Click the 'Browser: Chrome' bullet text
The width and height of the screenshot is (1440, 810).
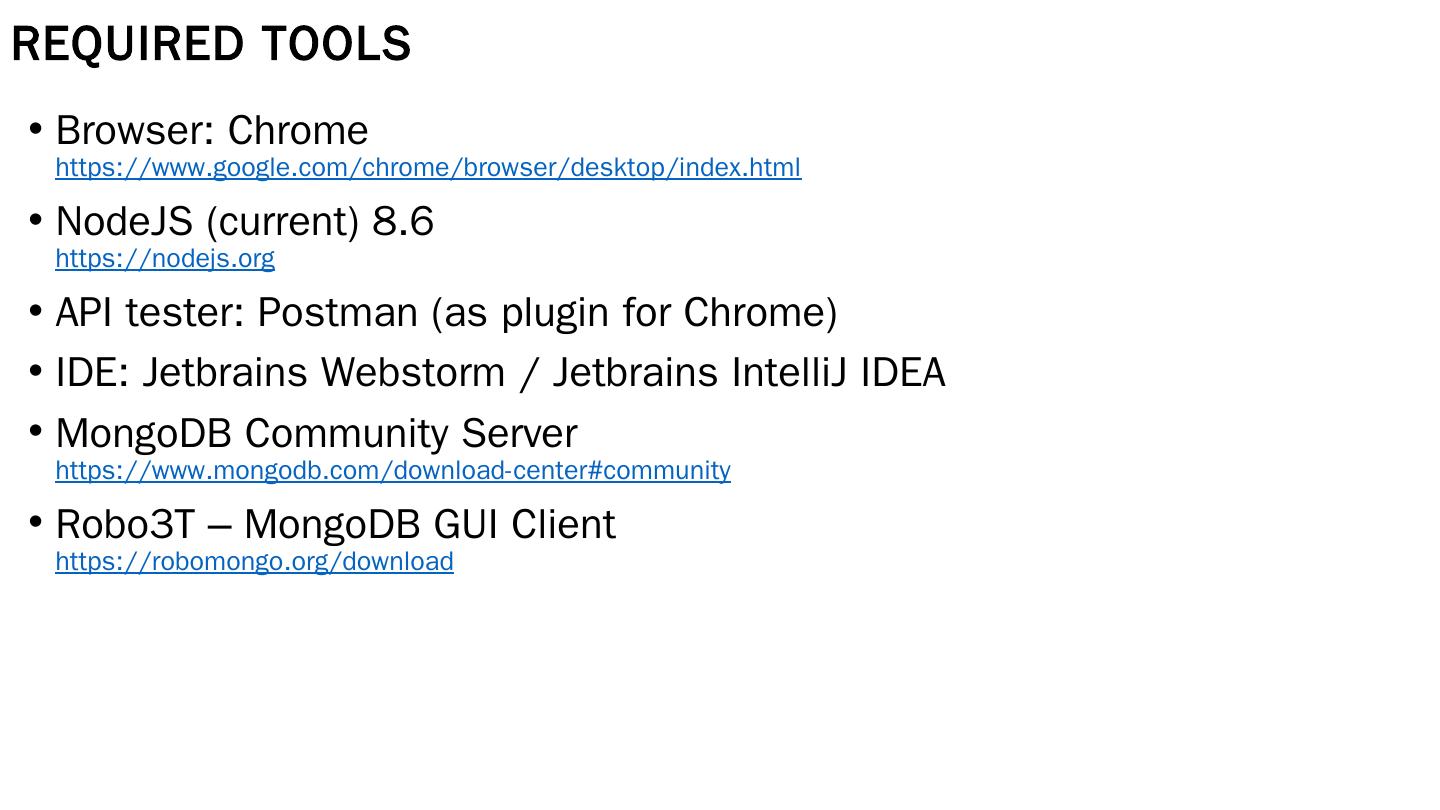[212, 131]
